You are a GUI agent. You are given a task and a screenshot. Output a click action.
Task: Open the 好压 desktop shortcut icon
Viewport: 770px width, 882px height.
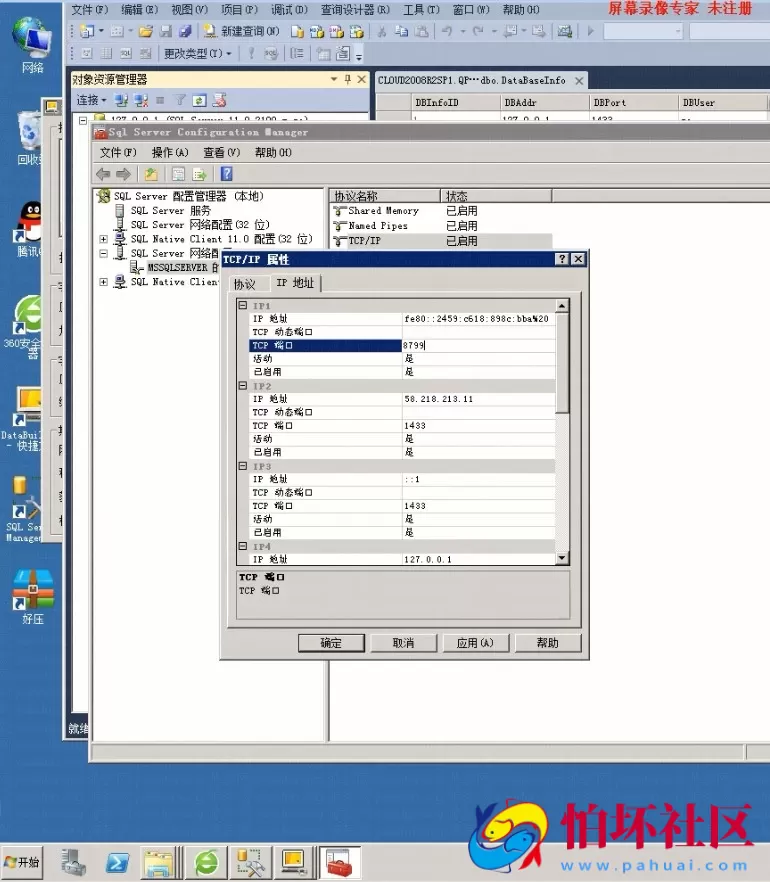click(32, 590)
